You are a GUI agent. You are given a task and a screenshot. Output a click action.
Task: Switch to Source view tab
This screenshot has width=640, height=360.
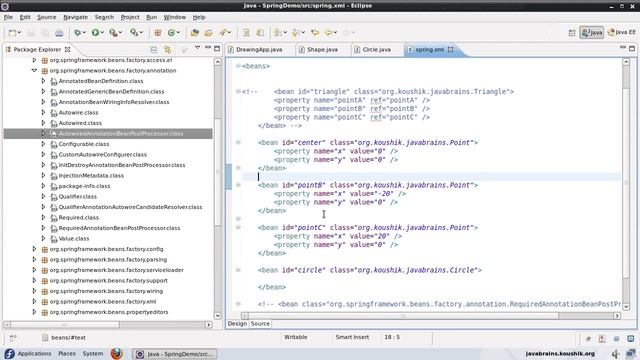260,324
